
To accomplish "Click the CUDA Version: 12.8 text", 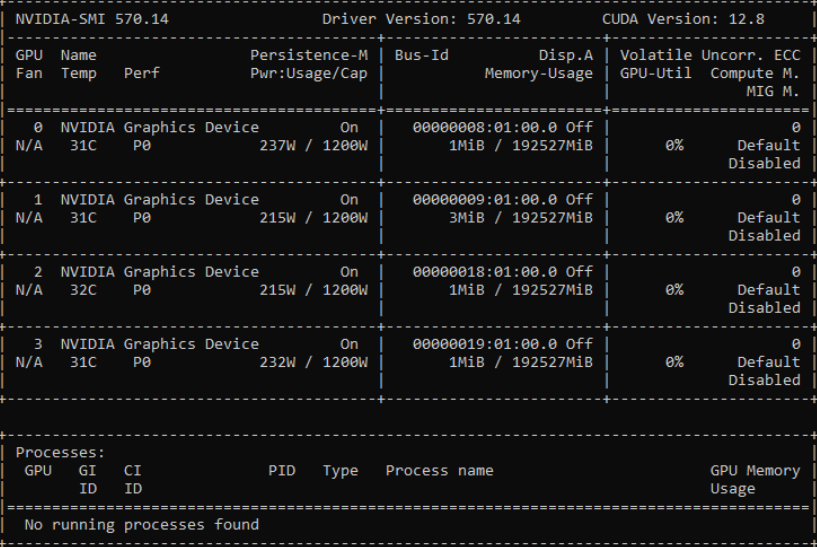I will tap(683, 19).
